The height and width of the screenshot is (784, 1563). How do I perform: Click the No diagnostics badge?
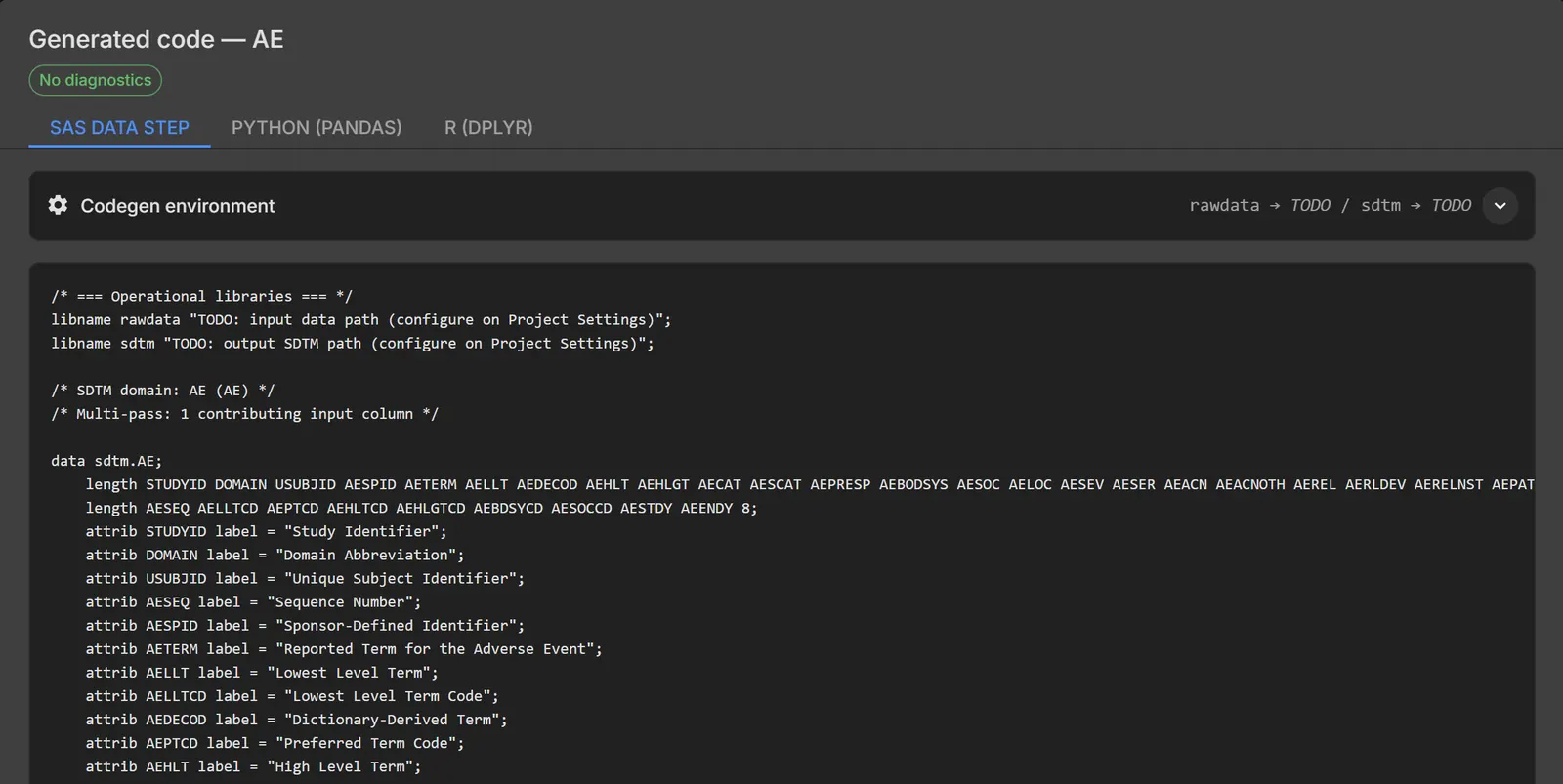point(96,80)
